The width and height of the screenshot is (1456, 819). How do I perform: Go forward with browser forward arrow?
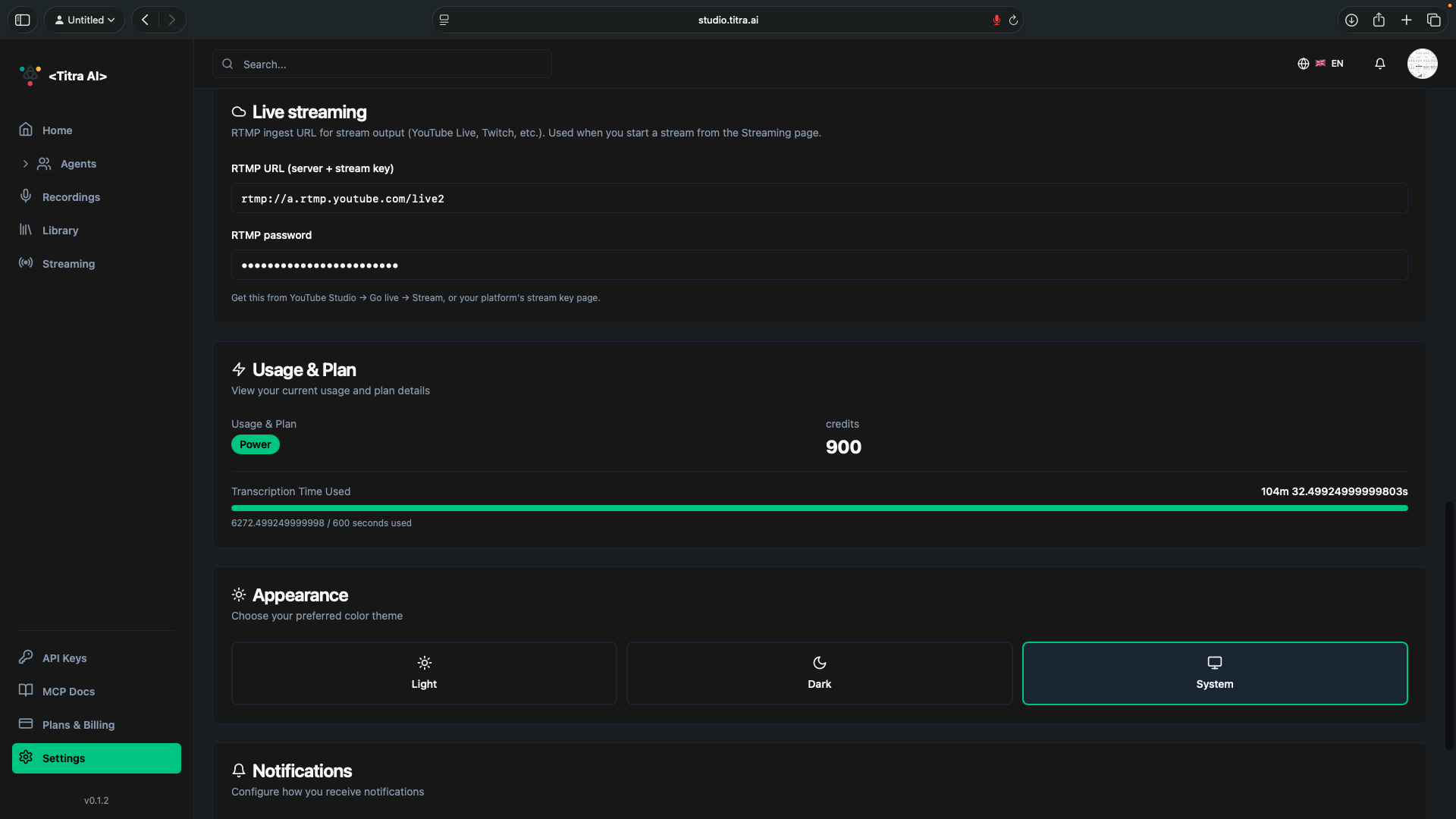[x=172, y=20]
